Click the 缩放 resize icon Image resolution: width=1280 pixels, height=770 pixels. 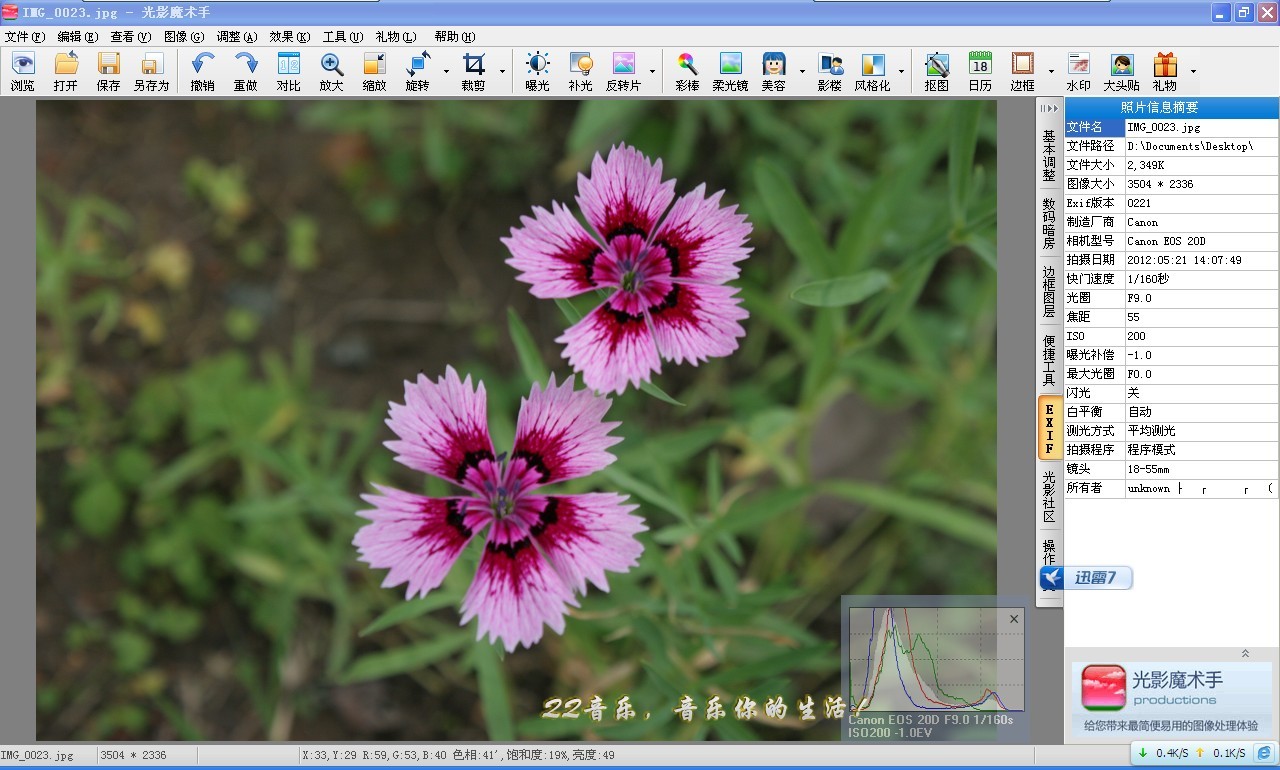point(374,72)
